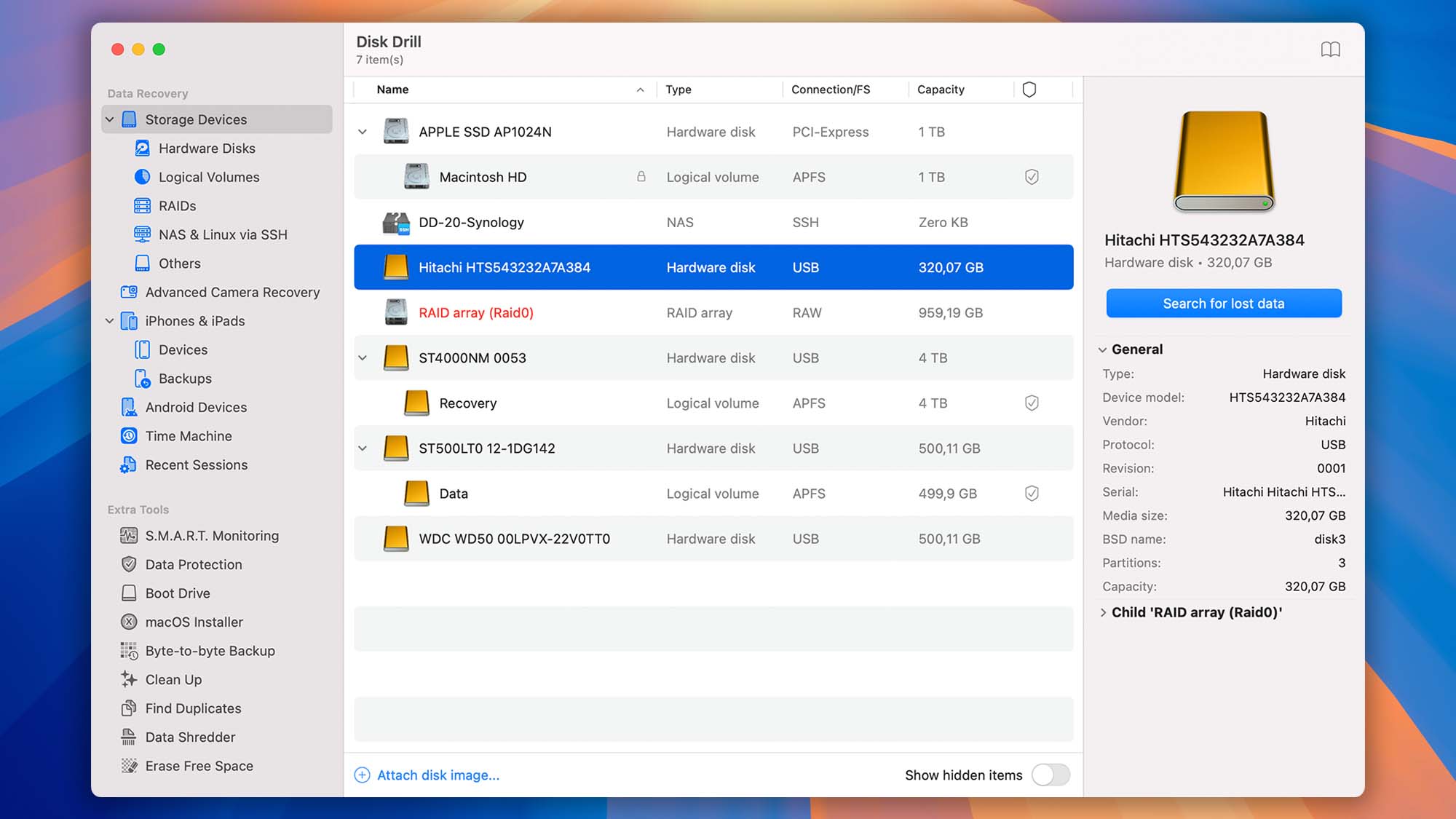Expand Child 'RAID array (Raid0)' section

(x=1103, y=613)
